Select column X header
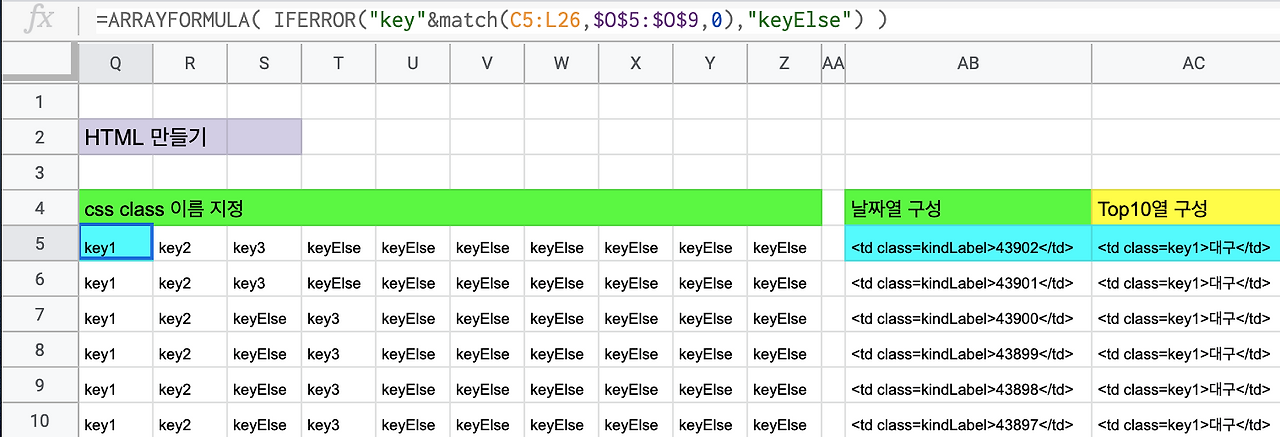Viewport: 1280px width, 437px height. pyautogui.click(x=636, y=63)
